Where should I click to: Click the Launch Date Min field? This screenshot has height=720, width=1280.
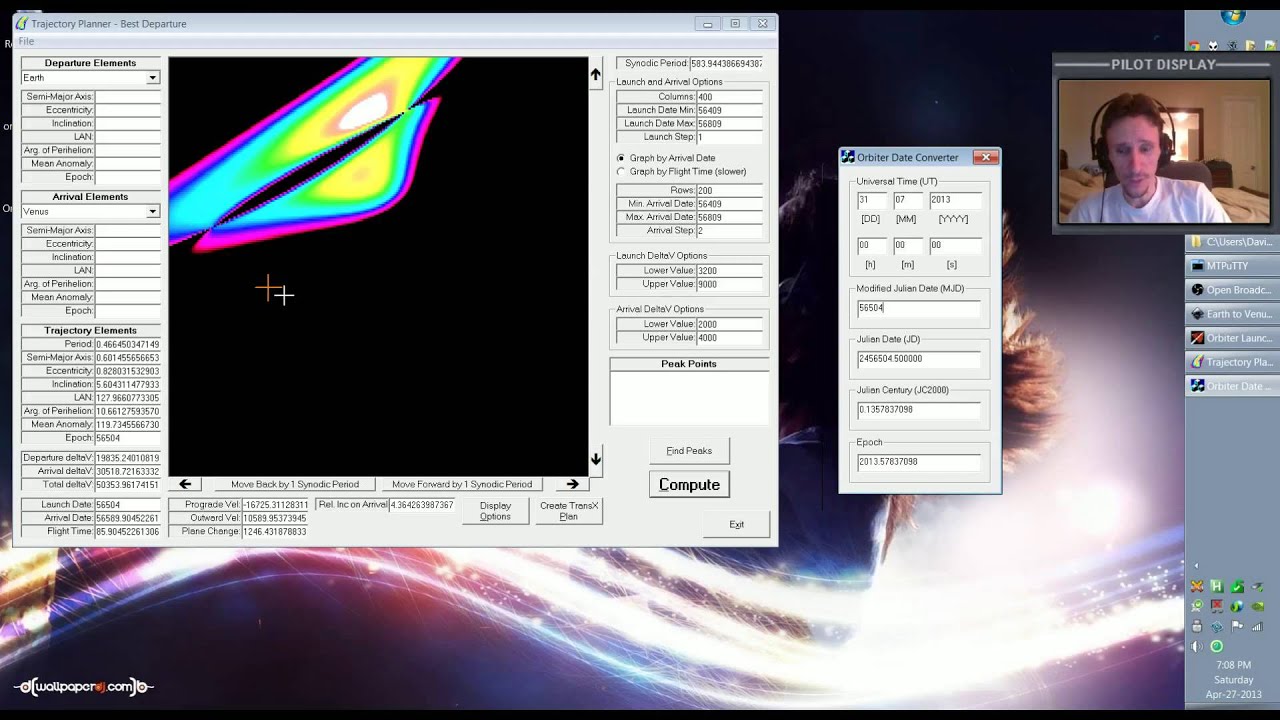[729, 110]
